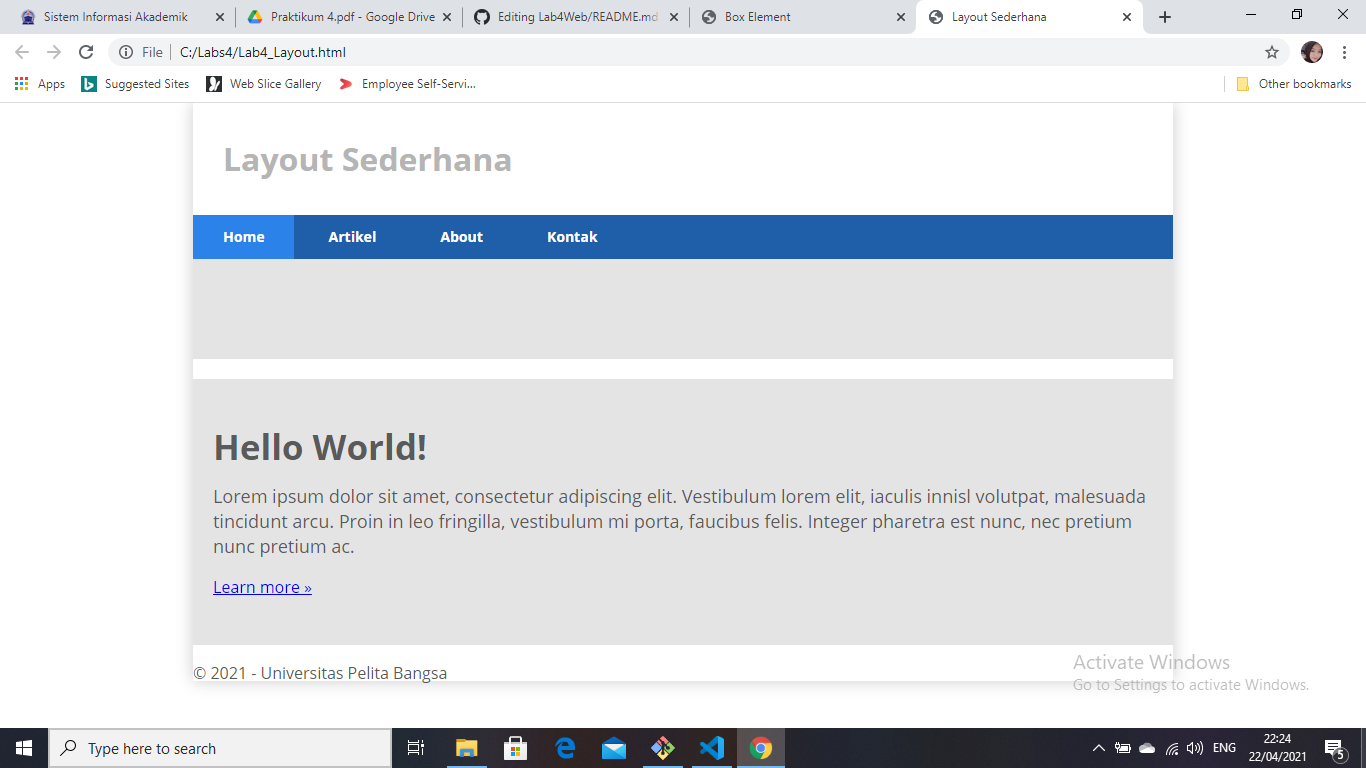Reload the current page

coord(86,52)
